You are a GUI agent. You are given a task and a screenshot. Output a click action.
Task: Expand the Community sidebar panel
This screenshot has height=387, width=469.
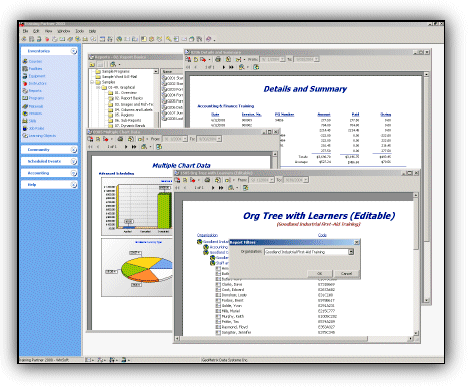coord(74,150)
